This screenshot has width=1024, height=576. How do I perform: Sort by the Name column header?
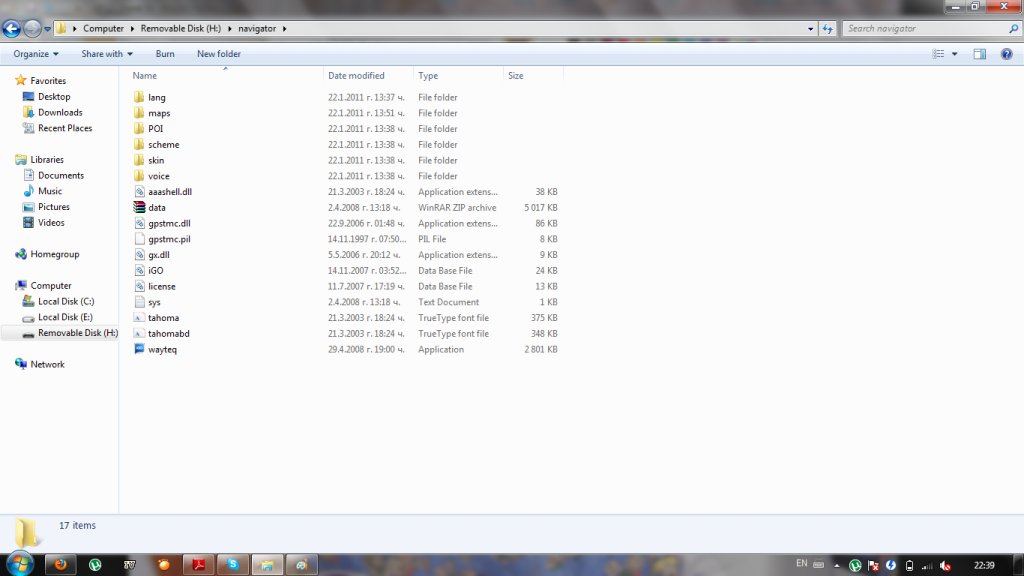(144, 76)
